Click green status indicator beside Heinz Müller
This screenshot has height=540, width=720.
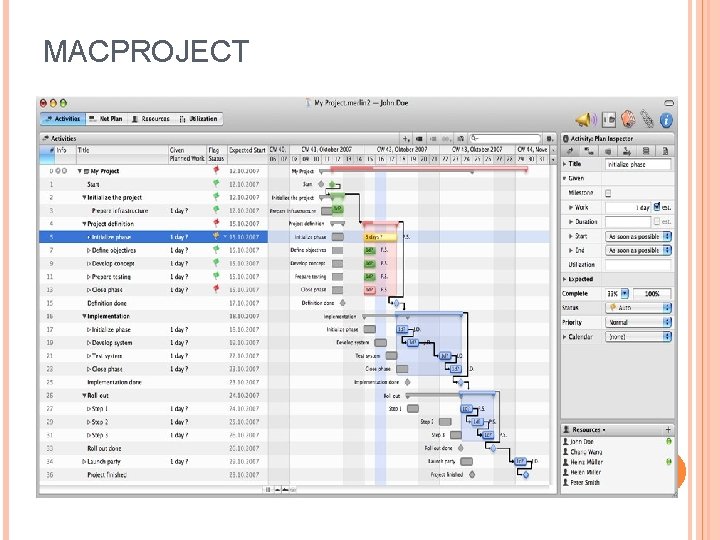669,462
